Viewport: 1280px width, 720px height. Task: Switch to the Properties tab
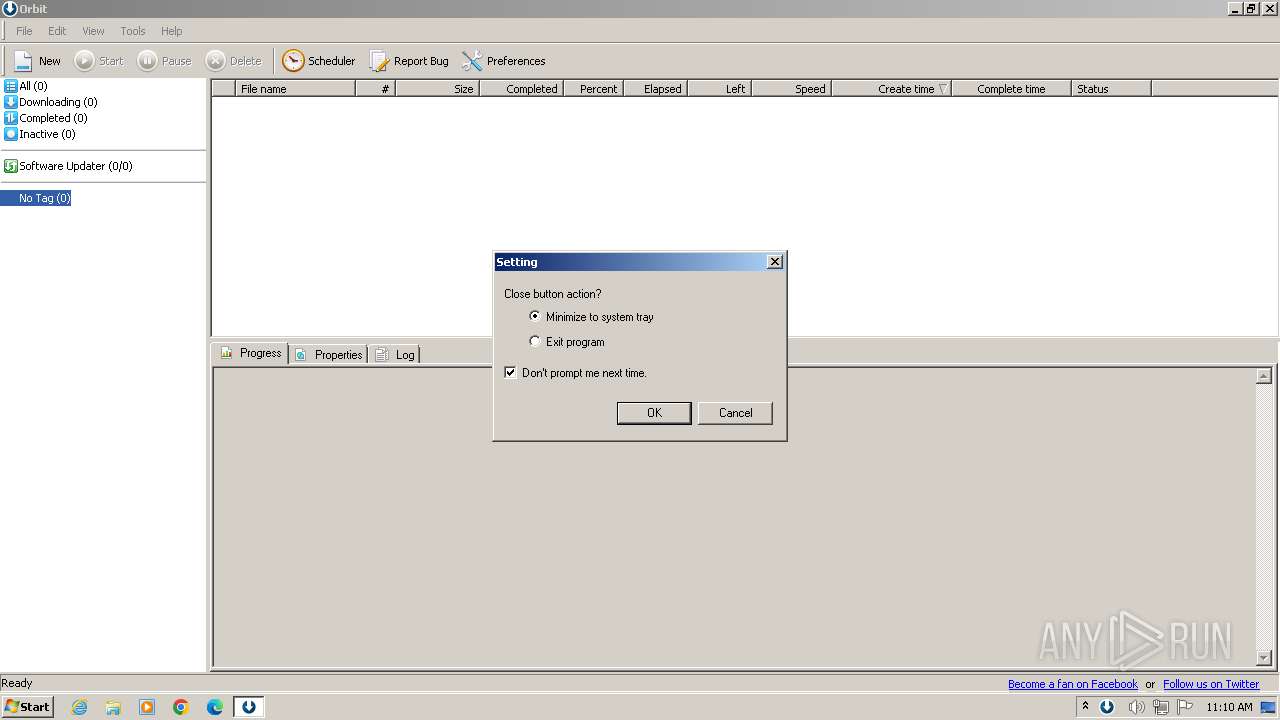click(329, 354)
